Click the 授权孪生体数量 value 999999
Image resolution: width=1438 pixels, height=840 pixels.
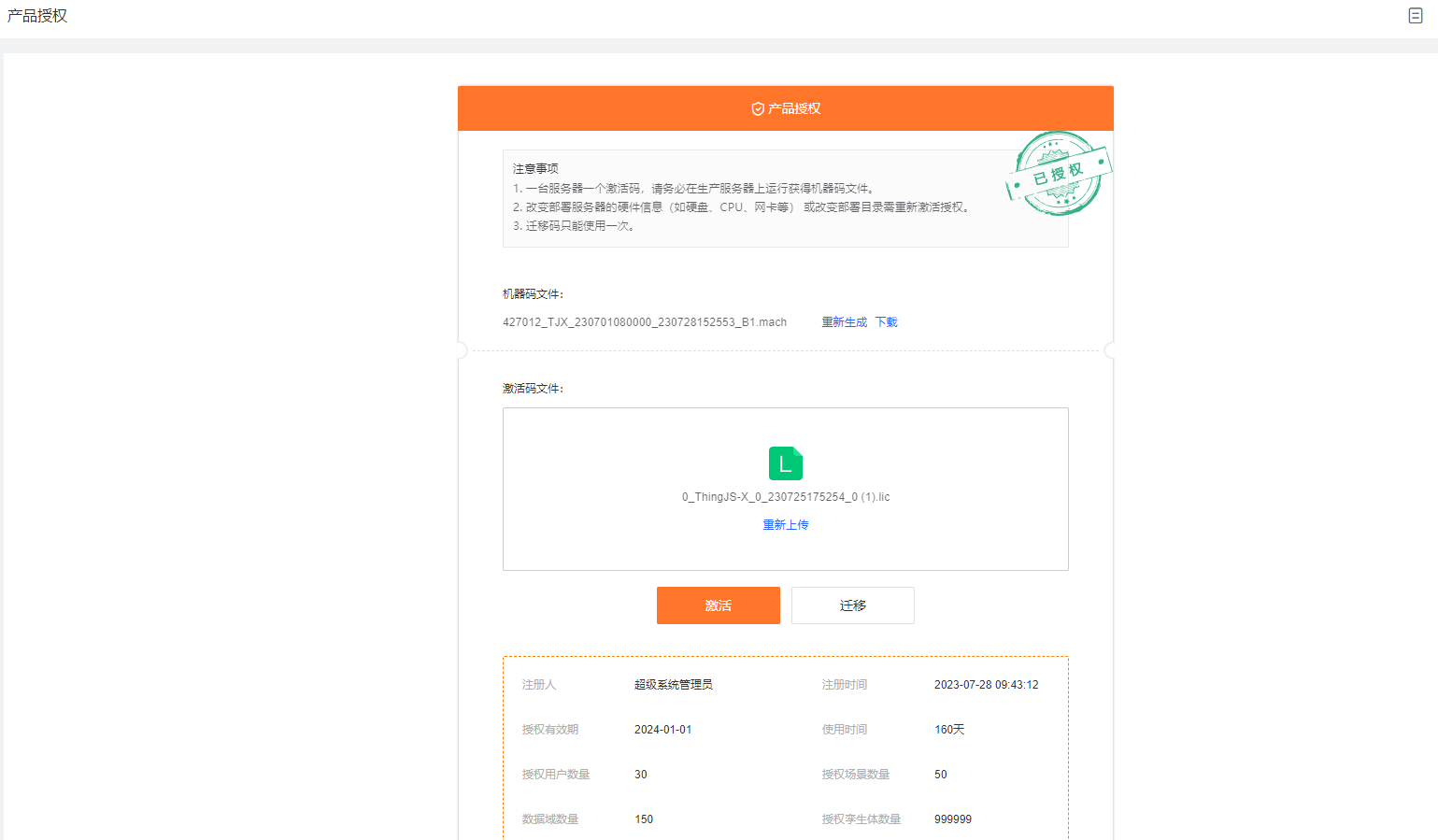pos(952,819)
